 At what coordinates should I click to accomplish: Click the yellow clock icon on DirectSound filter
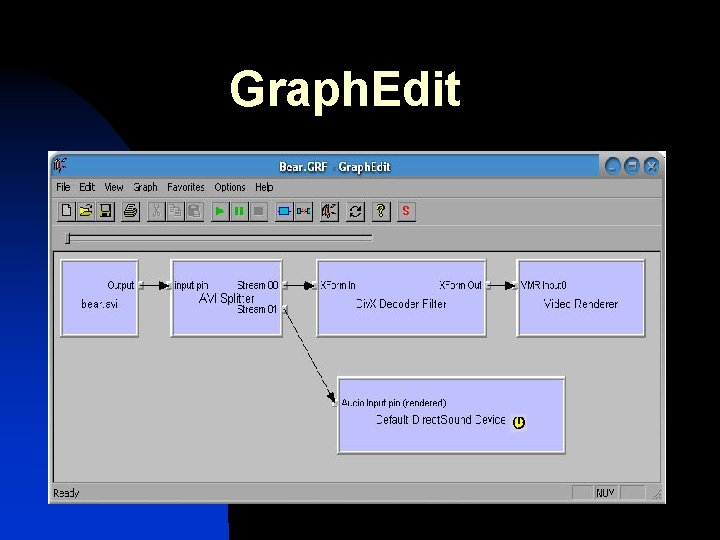519,422
